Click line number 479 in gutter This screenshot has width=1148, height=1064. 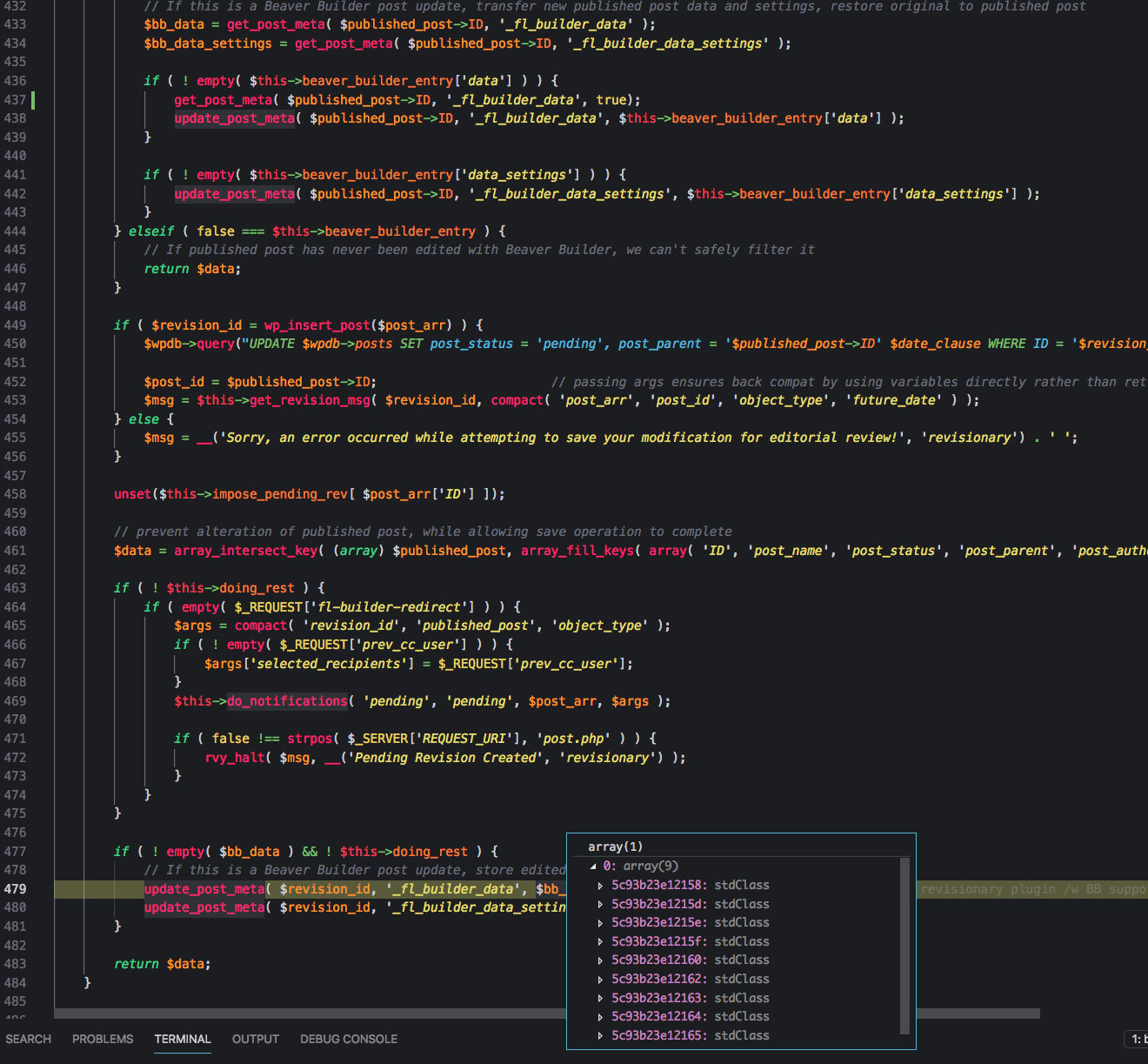coord(16,889)
